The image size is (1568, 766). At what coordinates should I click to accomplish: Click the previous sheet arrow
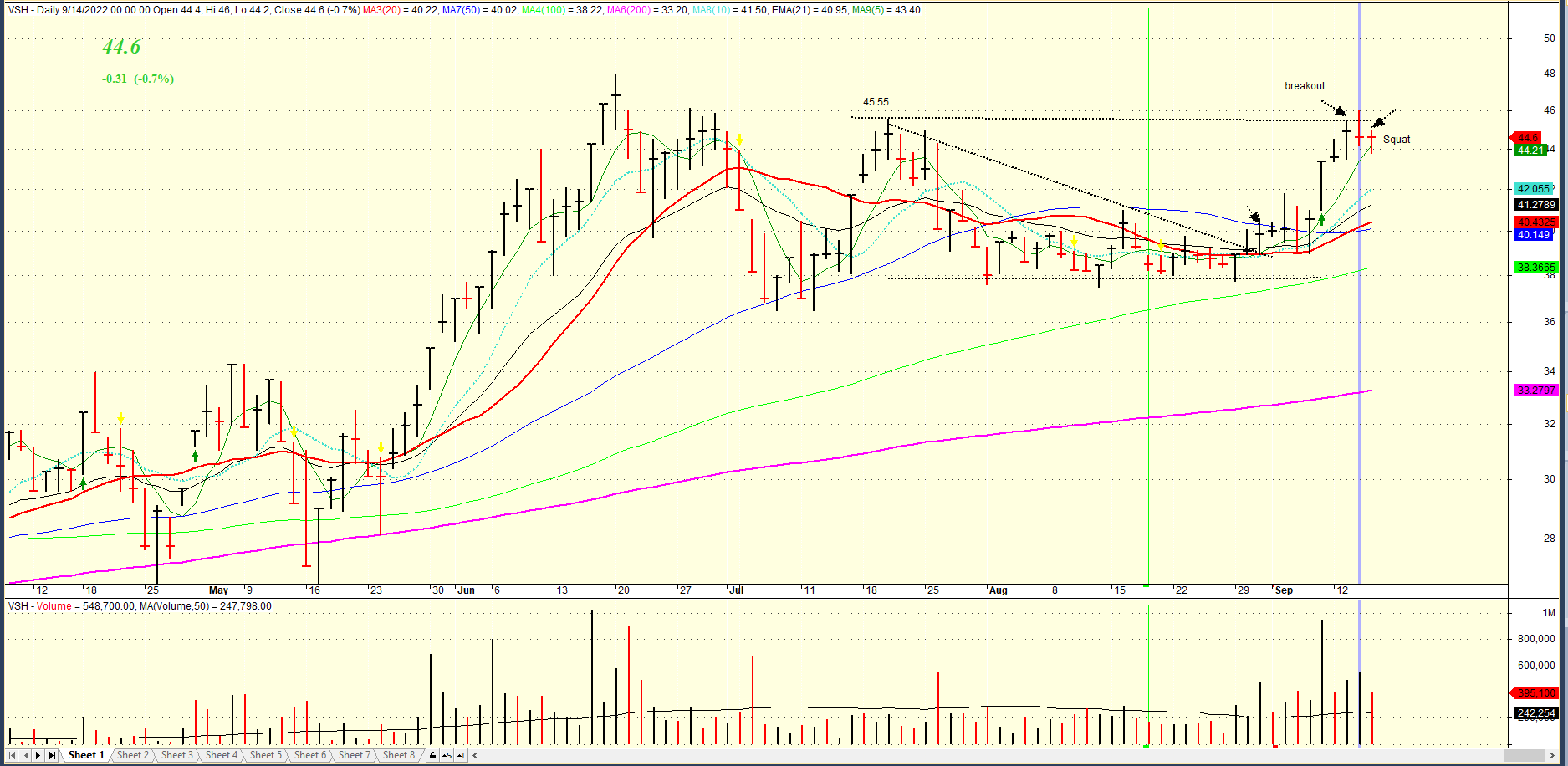tap(25, 755)
